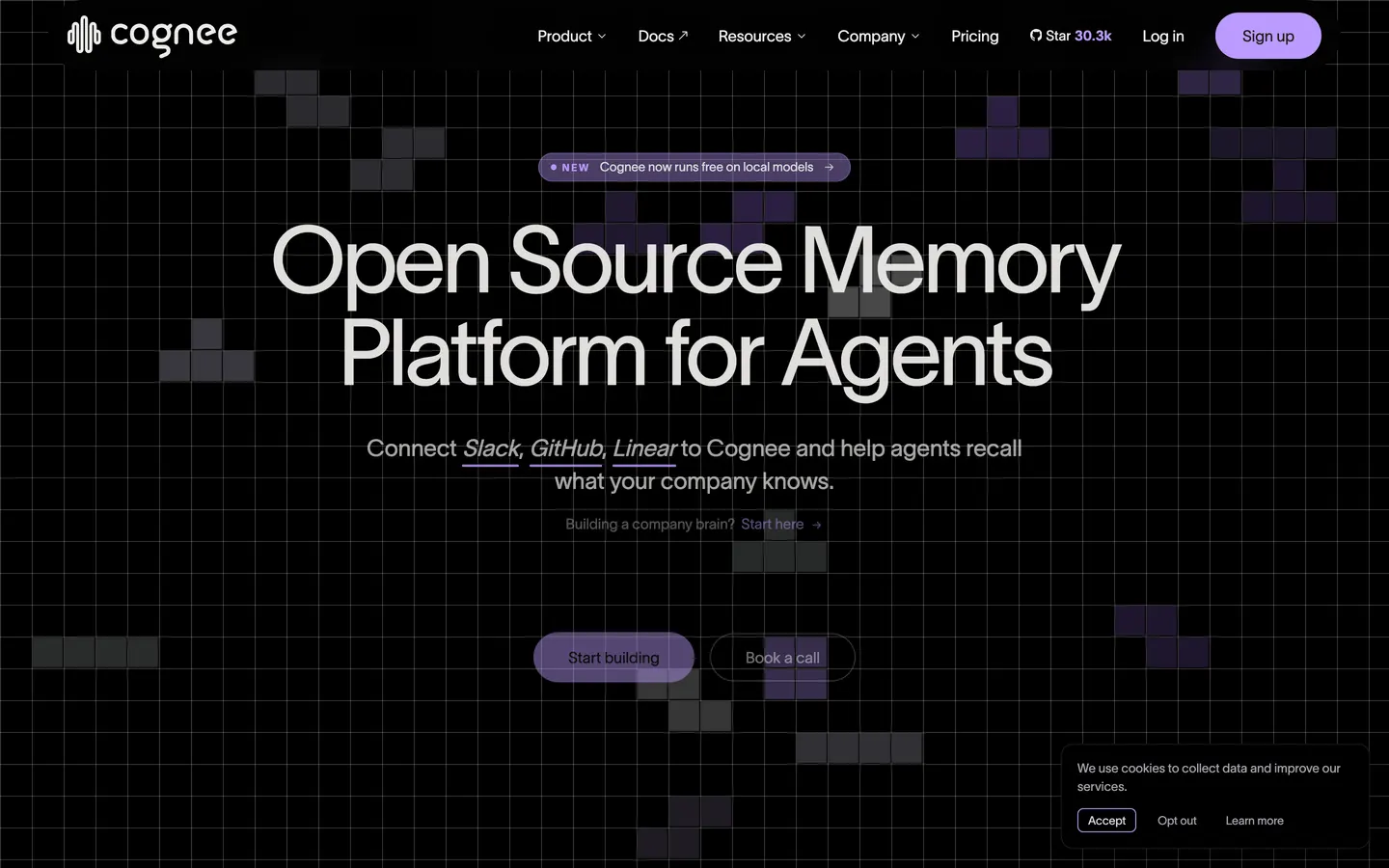Expand the Company dropdown menu
This screenshot has height=868, width=1389.
click(878, 36)
